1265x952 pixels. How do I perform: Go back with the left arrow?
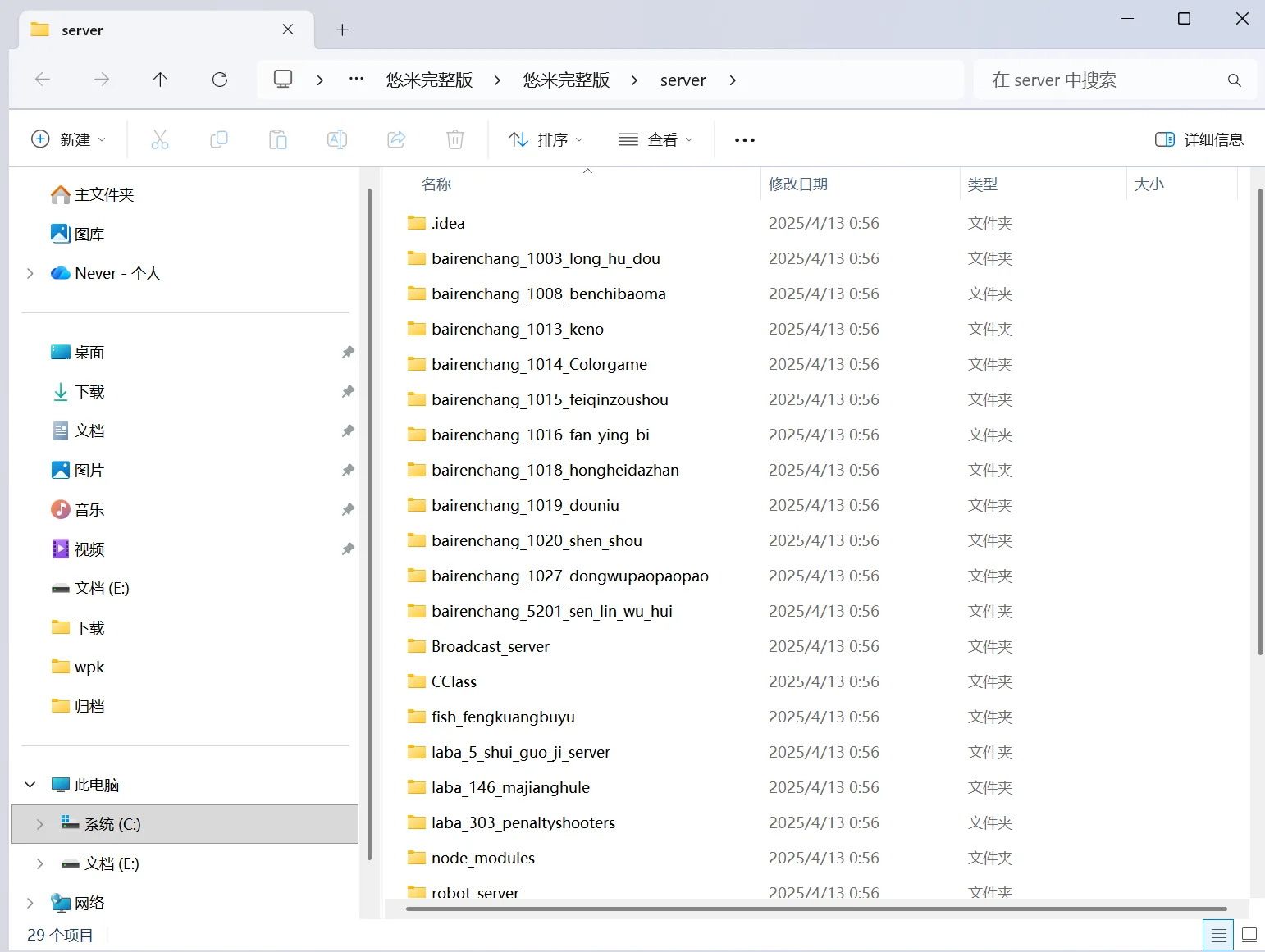[x=43, y=80]
